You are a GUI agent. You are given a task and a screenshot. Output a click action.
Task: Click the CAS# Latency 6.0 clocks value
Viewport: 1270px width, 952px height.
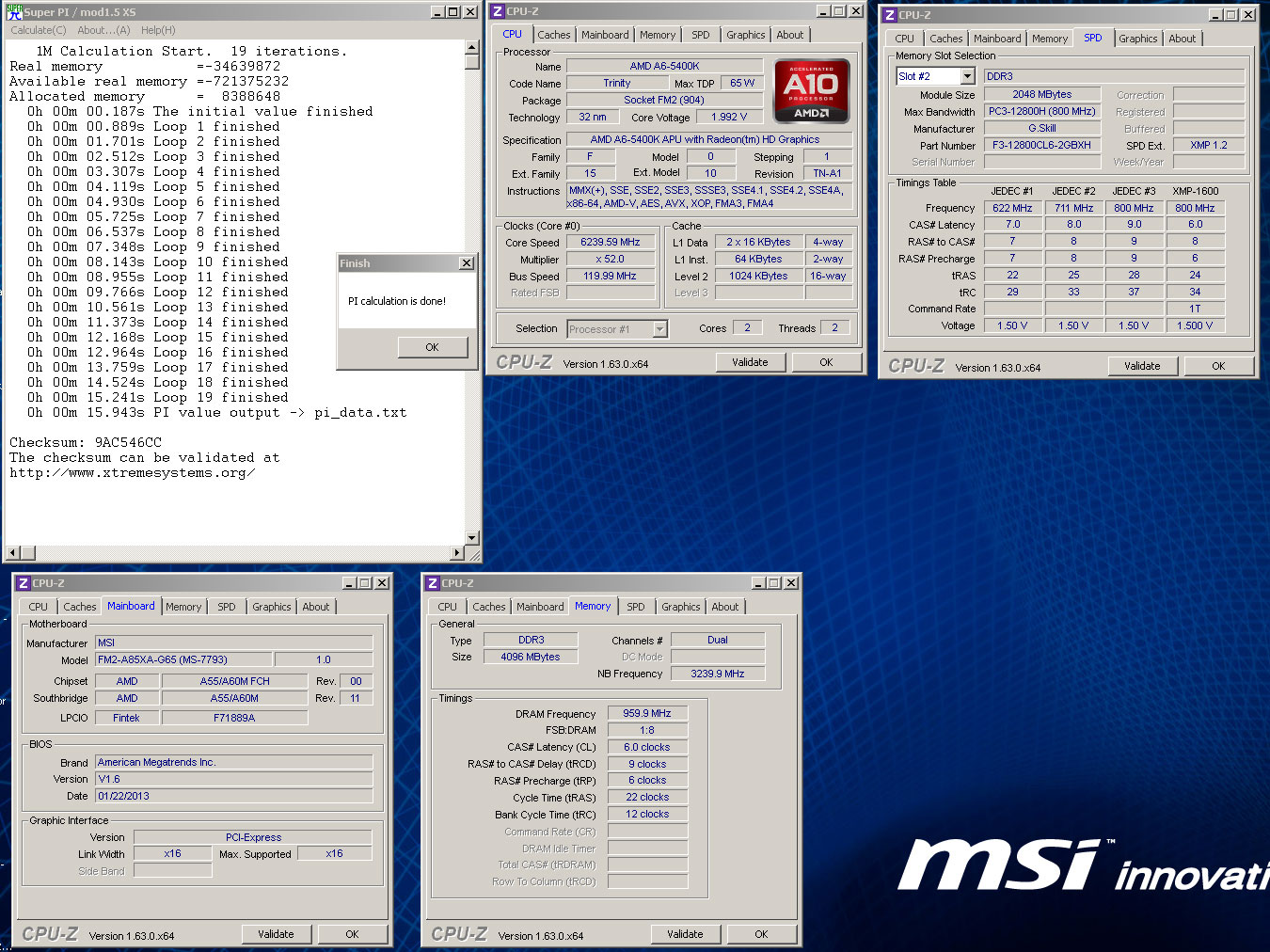[647, 747]
